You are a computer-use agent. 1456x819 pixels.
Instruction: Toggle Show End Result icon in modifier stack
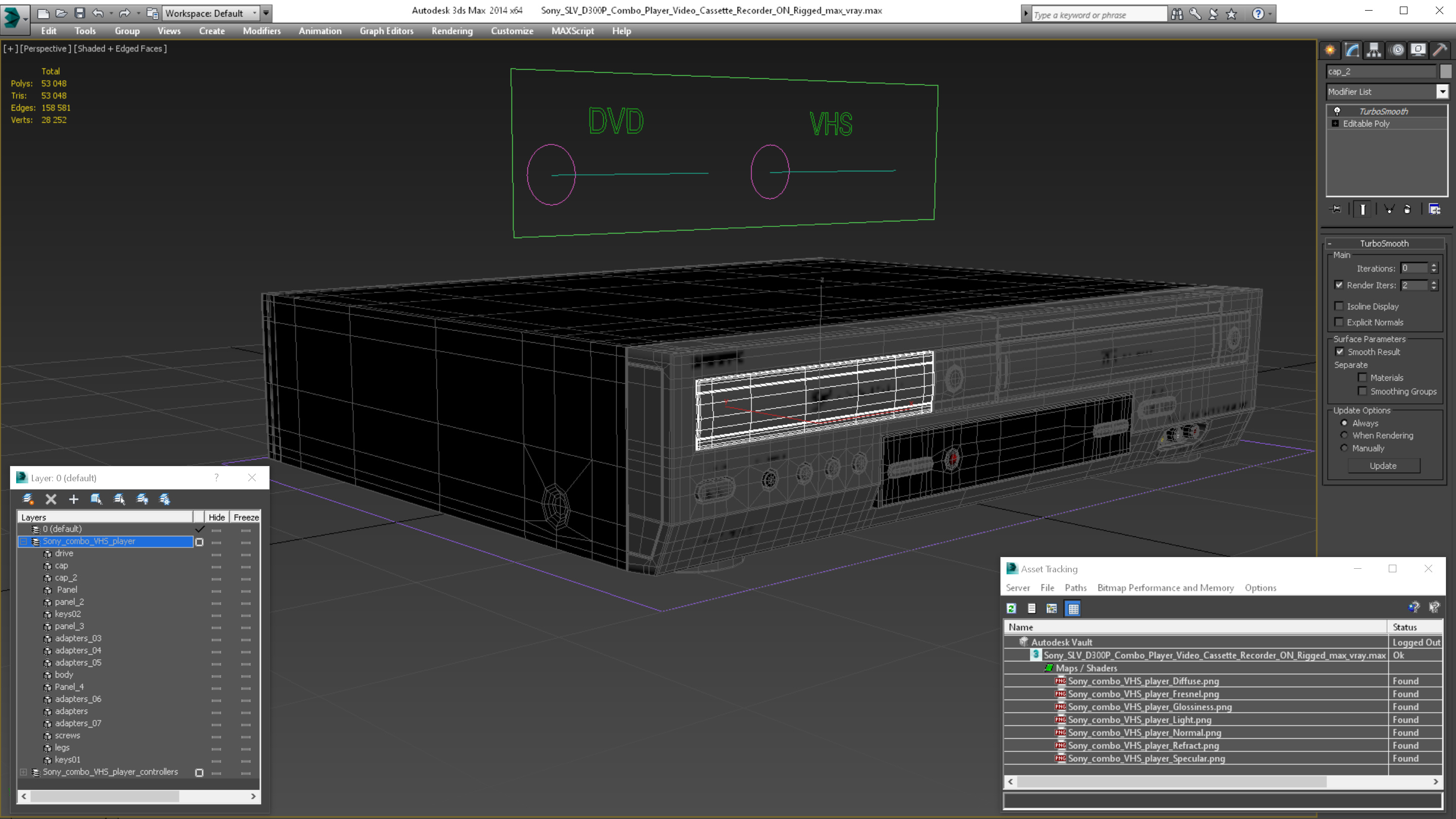pos(1363,209)
